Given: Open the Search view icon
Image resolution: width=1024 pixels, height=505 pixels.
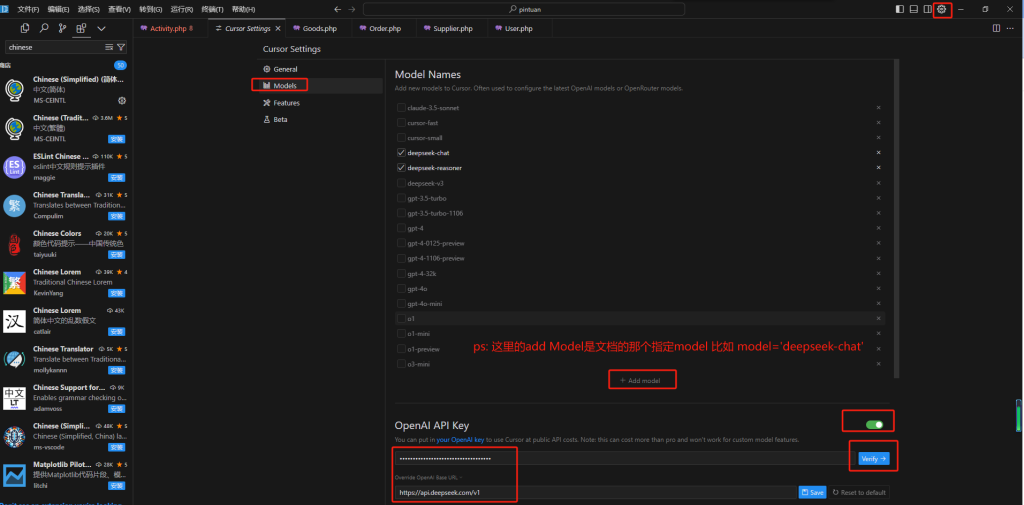Looking at the screenshot, I should point(44,28).
